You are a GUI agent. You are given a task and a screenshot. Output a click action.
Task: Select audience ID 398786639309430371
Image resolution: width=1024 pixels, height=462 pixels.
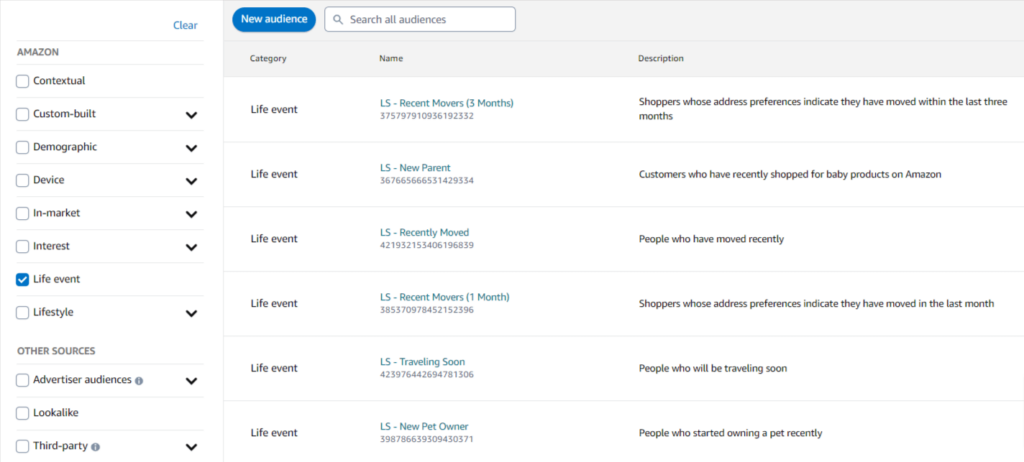click(x=426, y=440)
